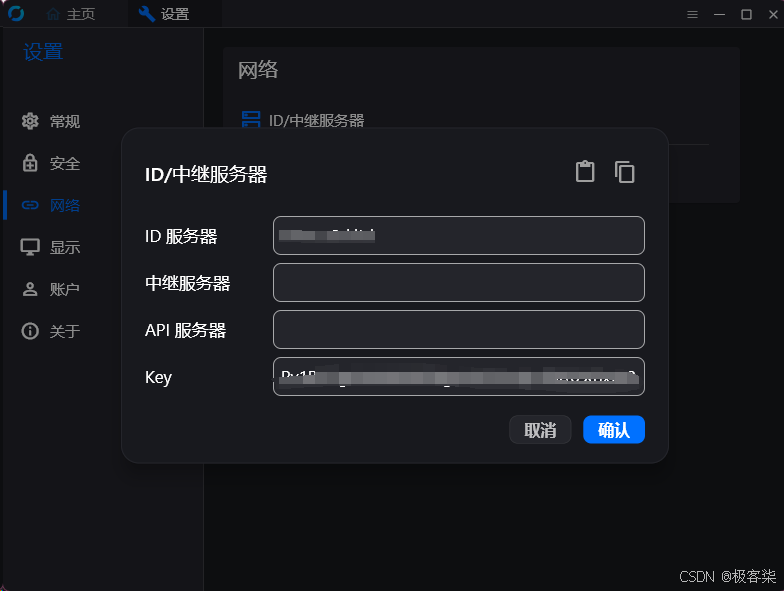
Task: Click the 账户 person icon in sidebar
Action: (30, 289)
